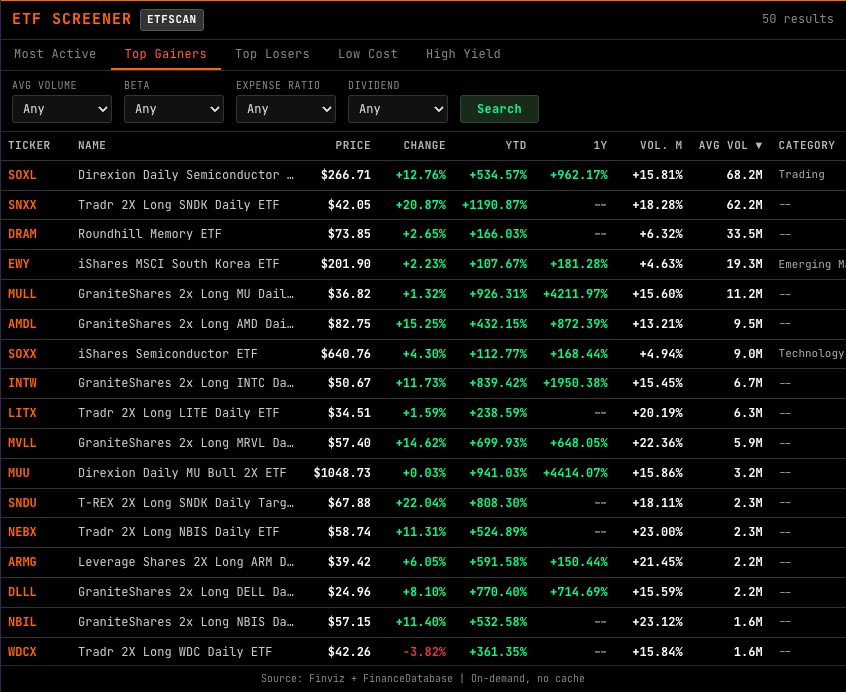Open the SOXX ticker link
The width and height of the screenshot is (846, 692).
coord(22,354)
